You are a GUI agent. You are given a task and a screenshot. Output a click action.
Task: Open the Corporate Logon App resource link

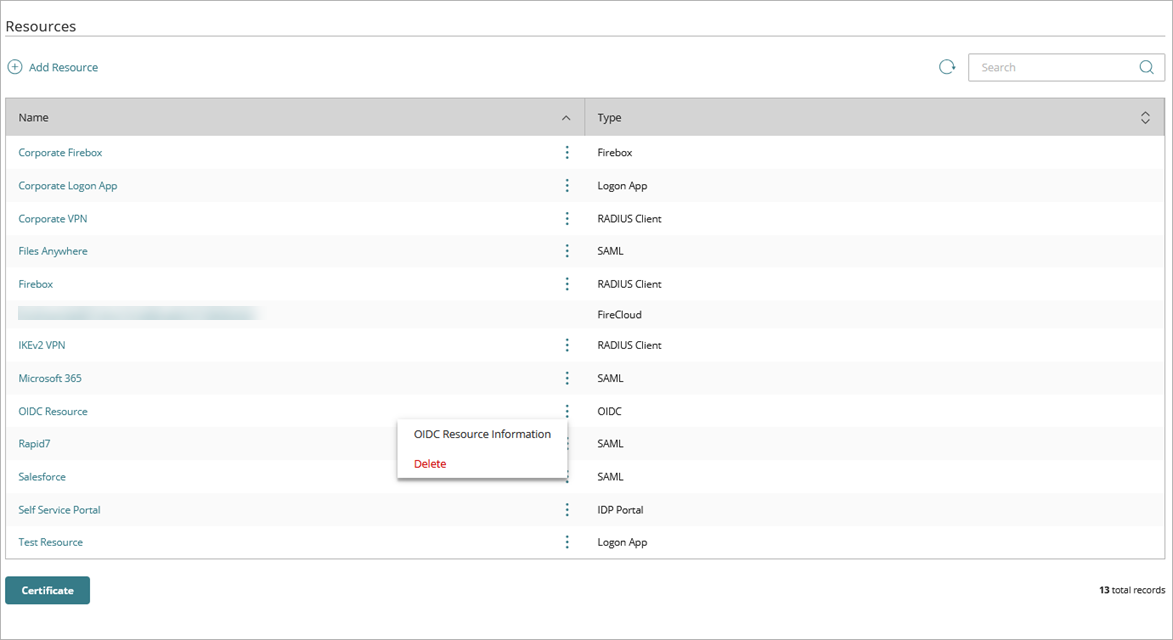[x=68, y=186]
